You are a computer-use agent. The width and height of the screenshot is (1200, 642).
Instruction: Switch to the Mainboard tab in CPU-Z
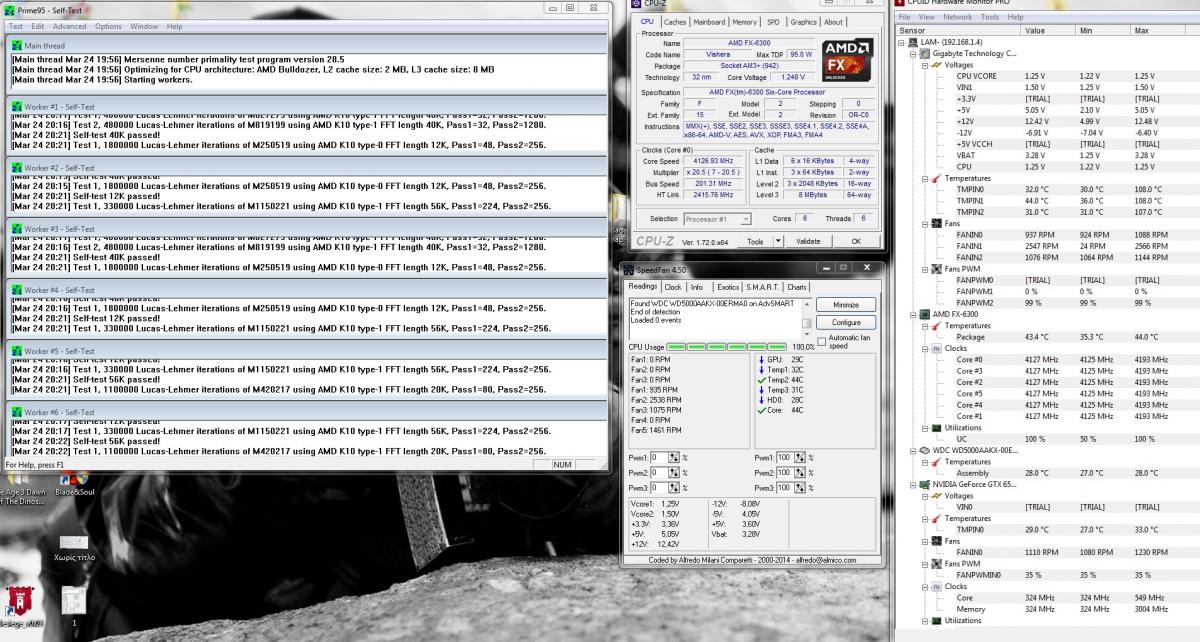709,21
